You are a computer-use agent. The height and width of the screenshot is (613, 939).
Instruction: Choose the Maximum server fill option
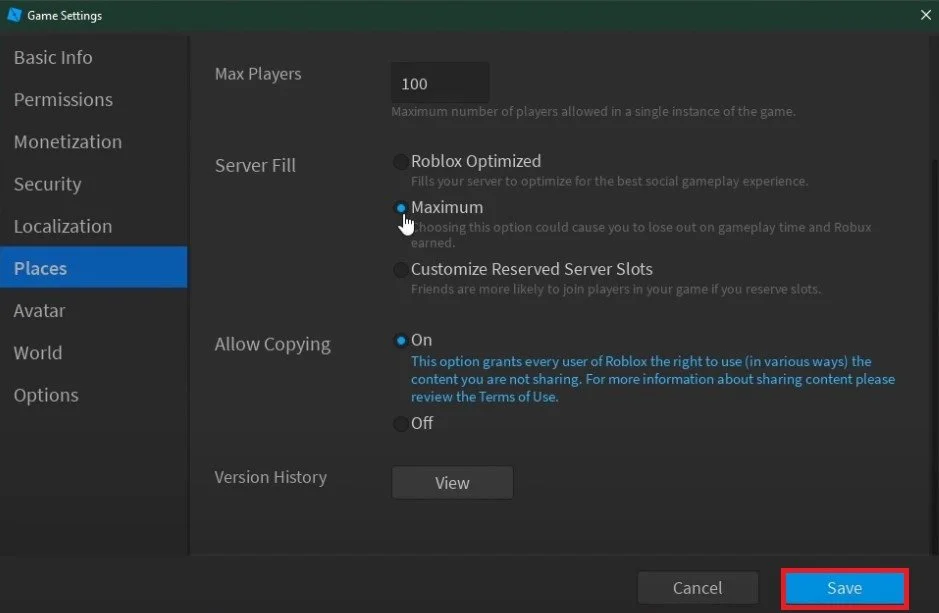[x=401, y=208]
